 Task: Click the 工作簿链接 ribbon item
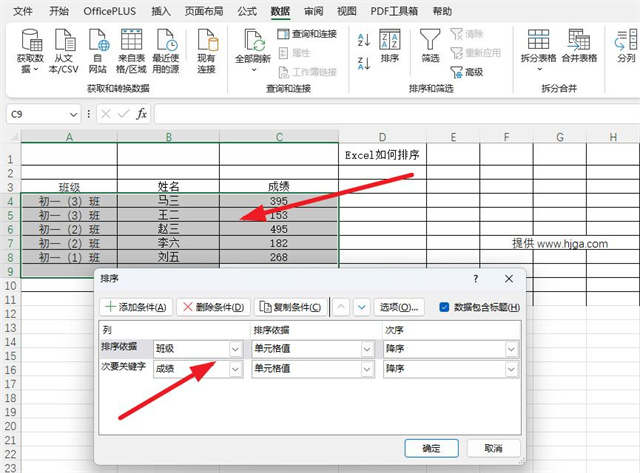[308, 72]
